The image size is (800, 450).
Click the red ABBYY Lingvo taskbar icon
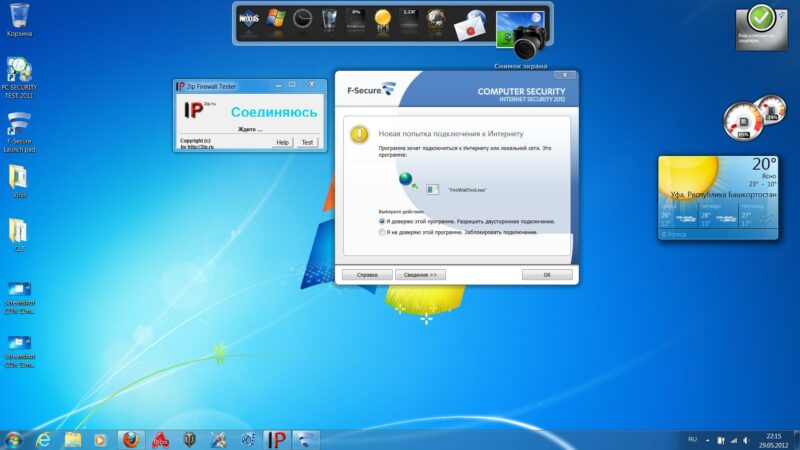click(161, 440)
